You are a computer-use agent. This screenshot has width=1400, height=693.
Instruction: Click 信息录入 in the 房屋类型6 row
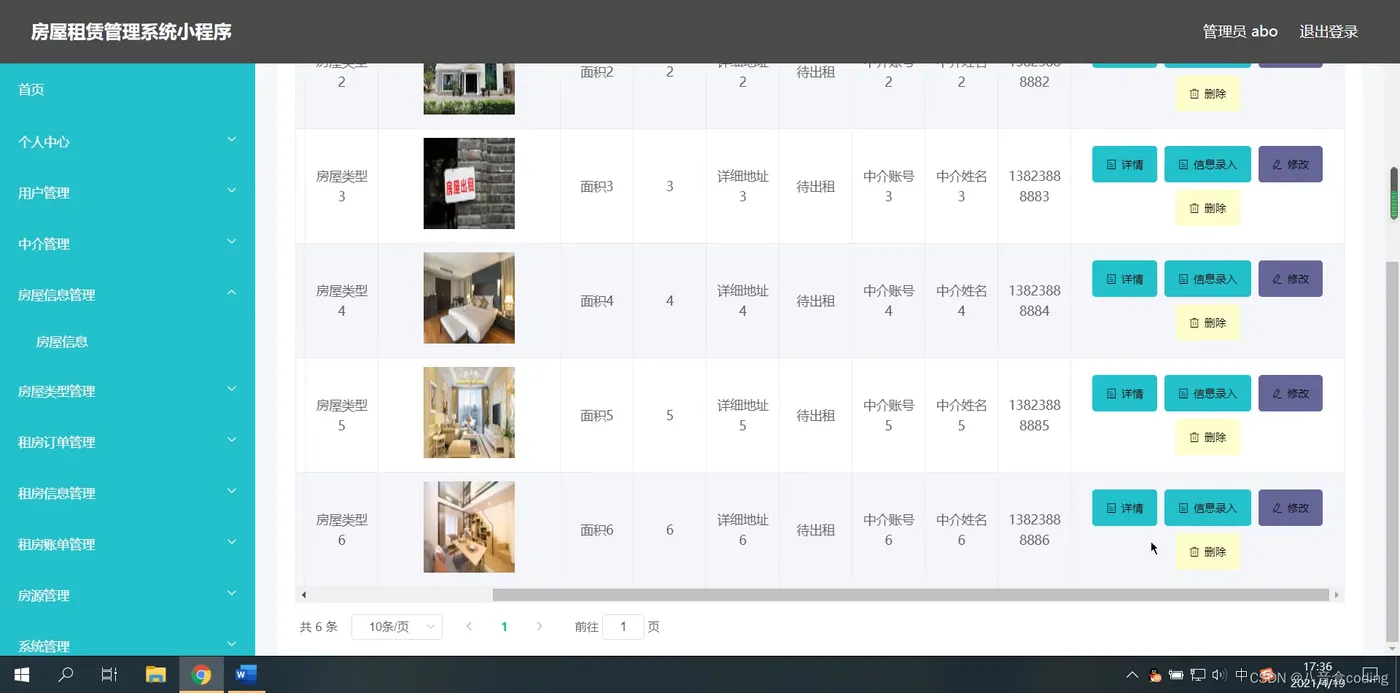1207,508
